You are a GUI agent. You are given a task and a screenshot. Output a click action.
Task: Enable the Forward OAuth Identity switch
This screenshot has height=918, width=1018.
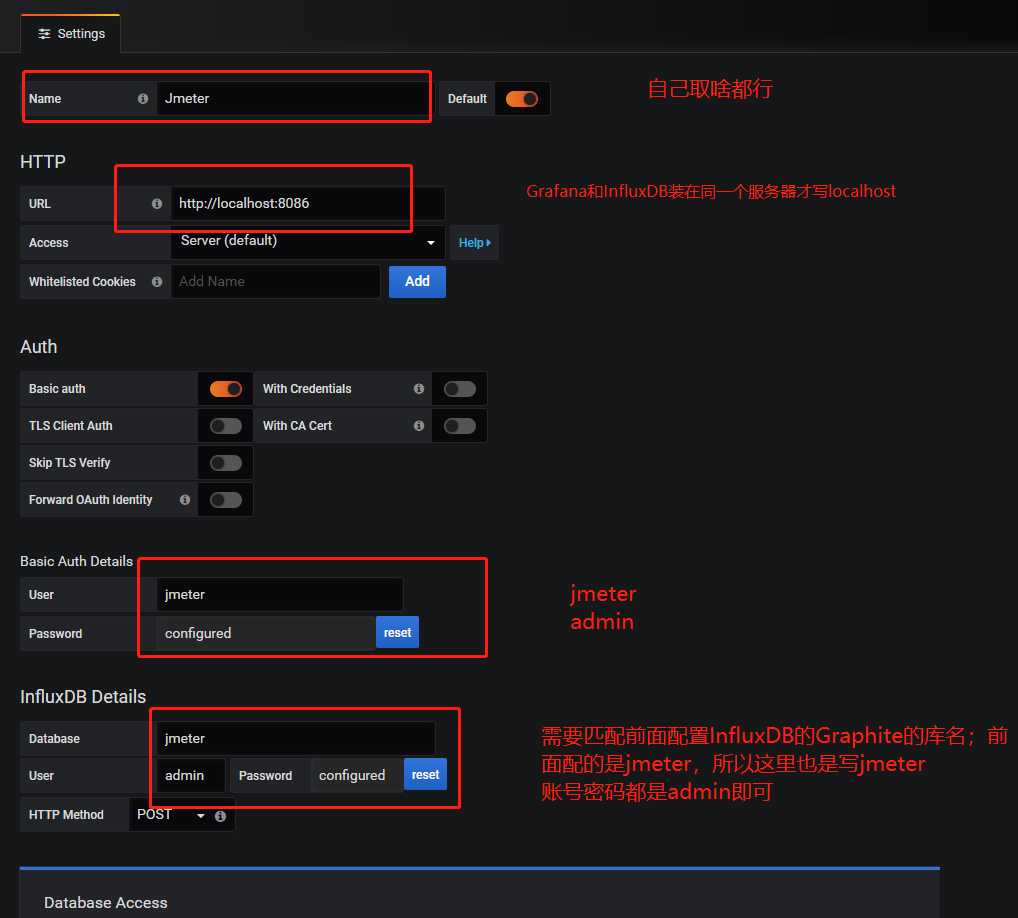[226, 500]
